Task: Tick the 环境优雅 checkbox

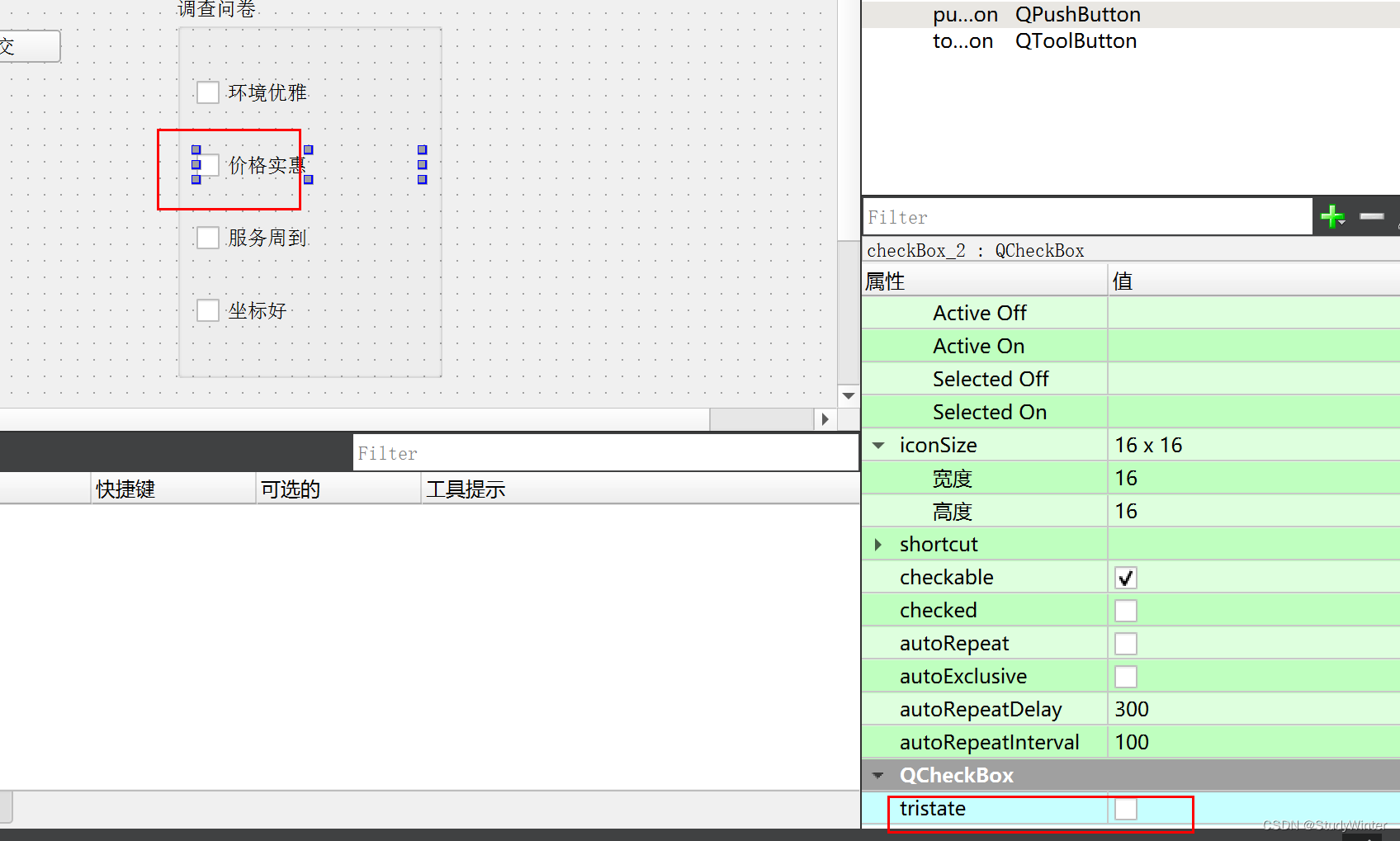Action: click(x=208, y=92)
